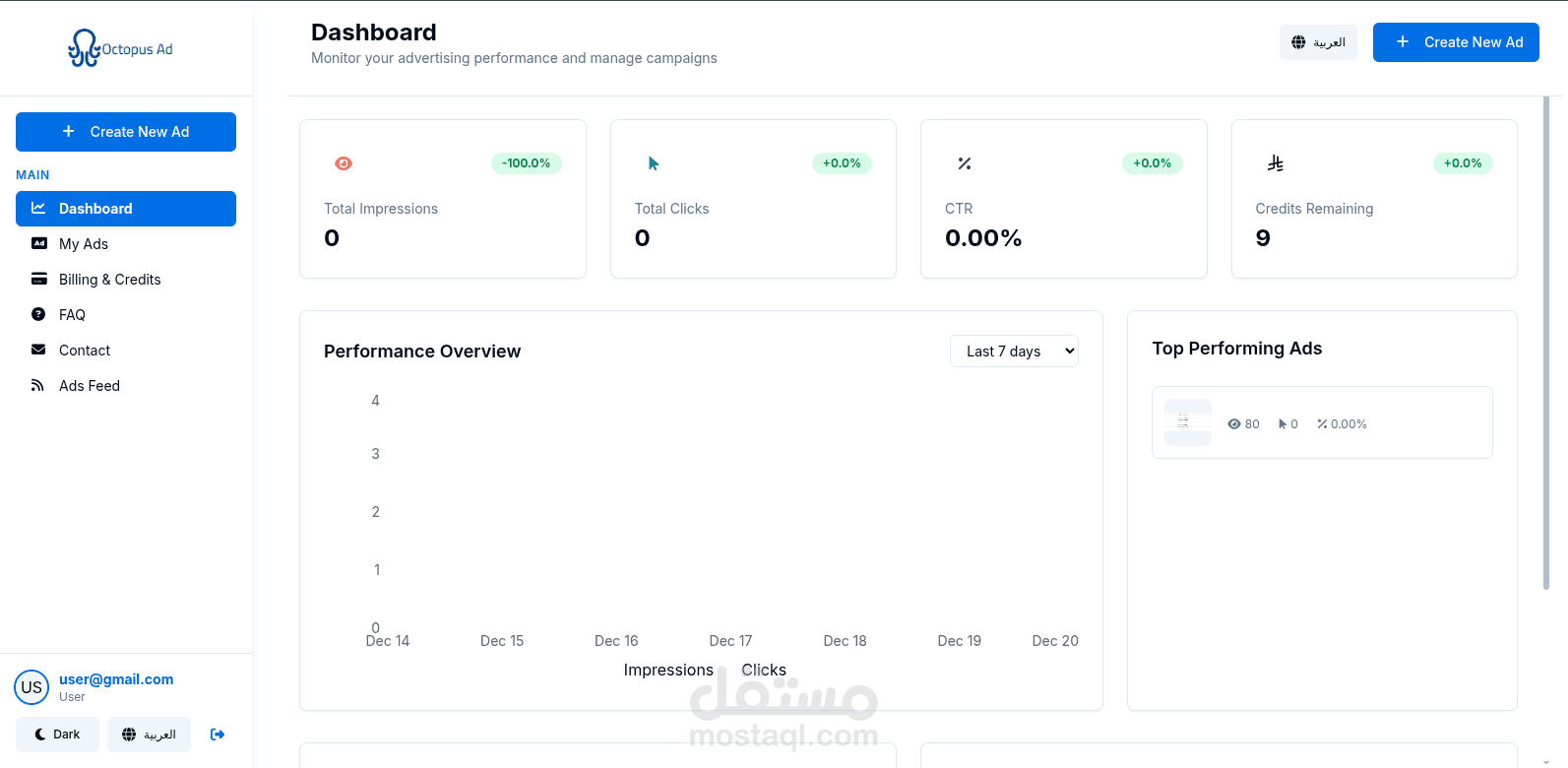
Task: Click the page's vertical scrollbar
Action: pyautogui.click(x=1545, y=343)
